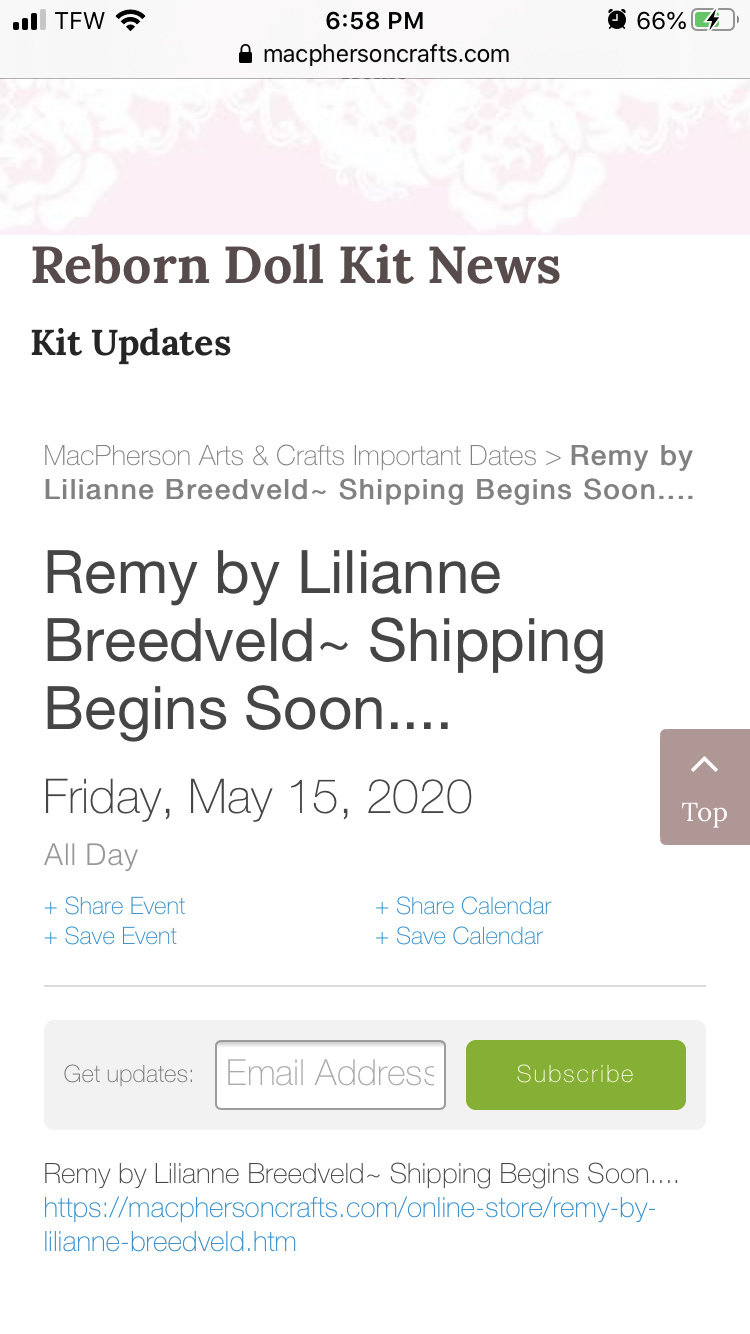The height and width of the screenshot is (1334, 750).
Task: Tap the 6:58 PM clock in status bar
Action: point(375,20)
